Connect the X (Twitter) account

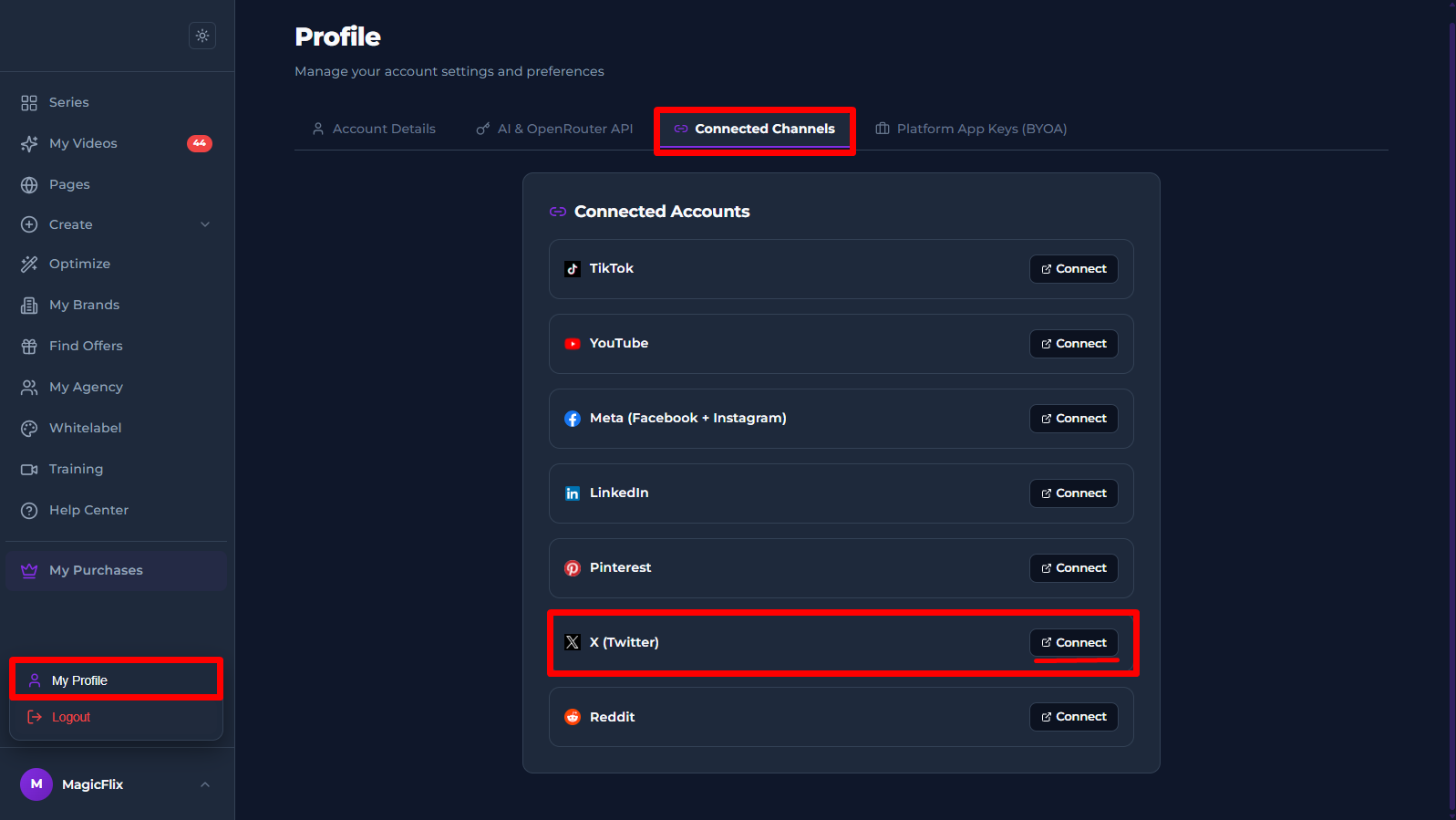pos(1074,643)
